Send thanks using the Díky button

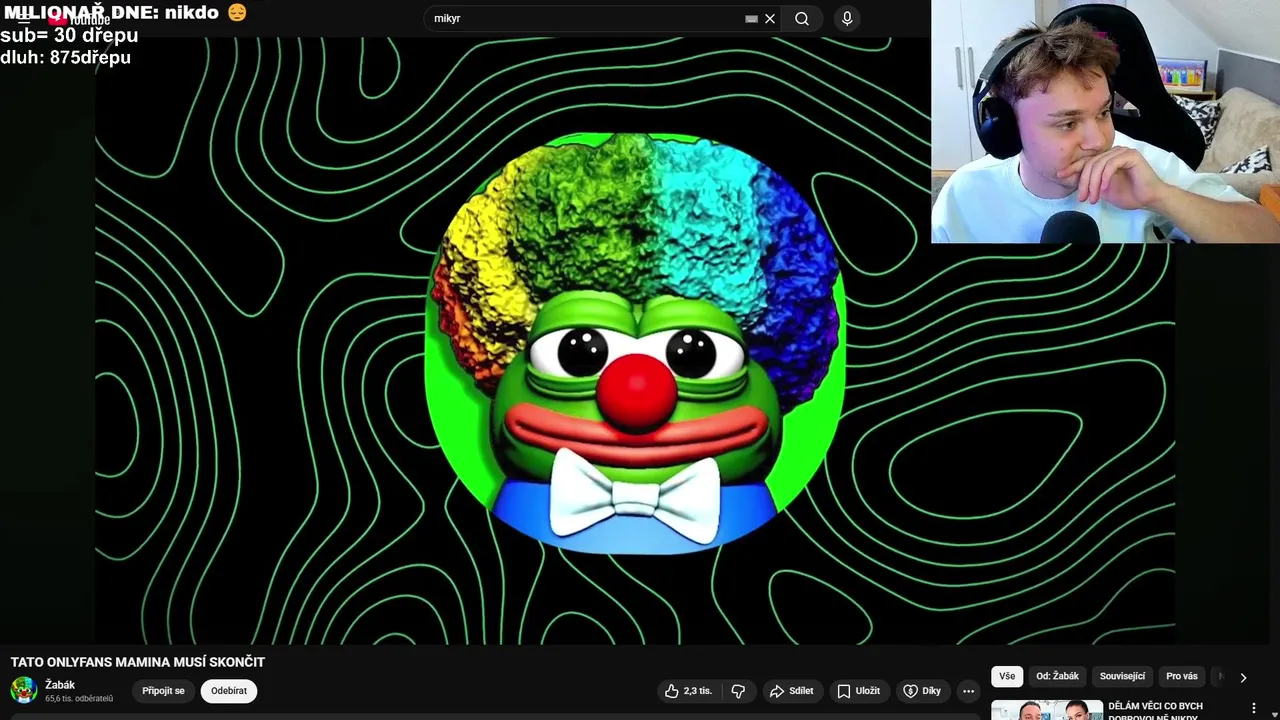[x=922, y=691]
